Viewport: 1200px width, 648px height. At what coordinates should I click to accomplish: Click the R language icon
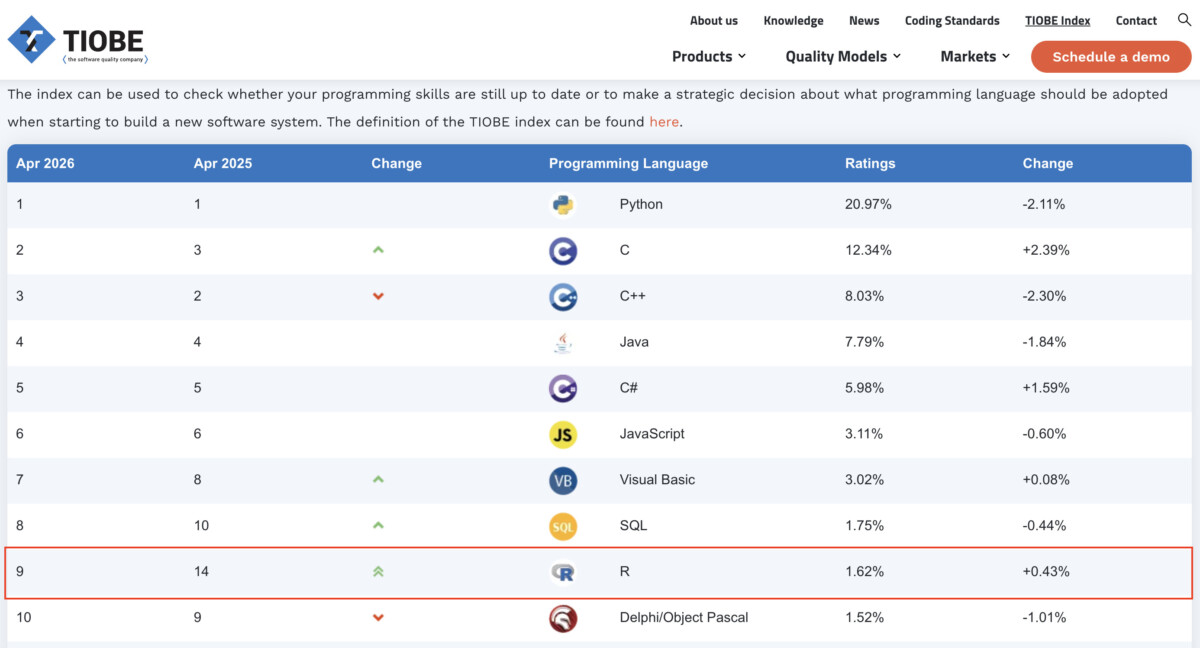563,572
